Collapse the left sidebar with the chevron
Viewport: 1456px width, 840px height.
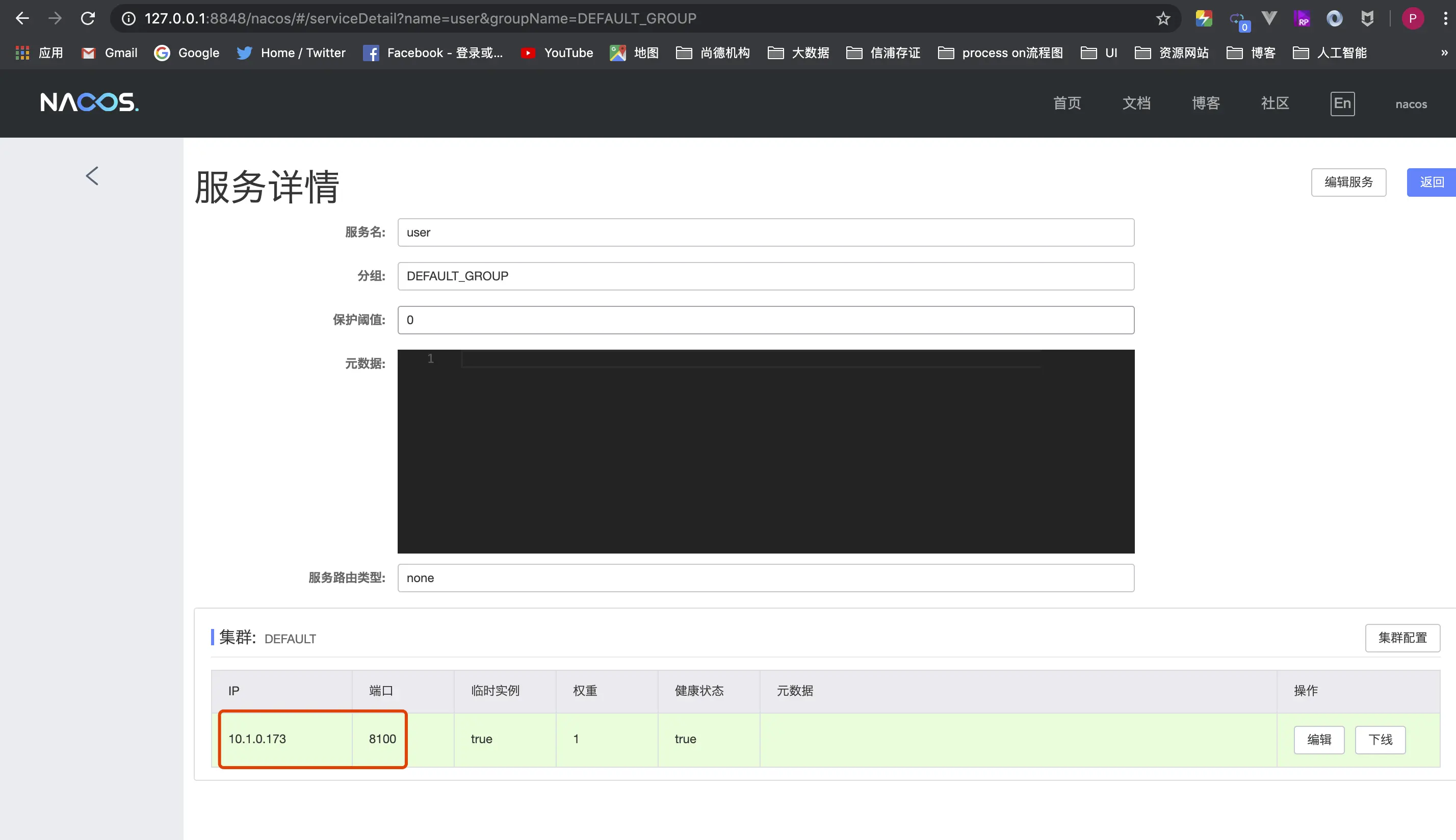pos(92,175)
